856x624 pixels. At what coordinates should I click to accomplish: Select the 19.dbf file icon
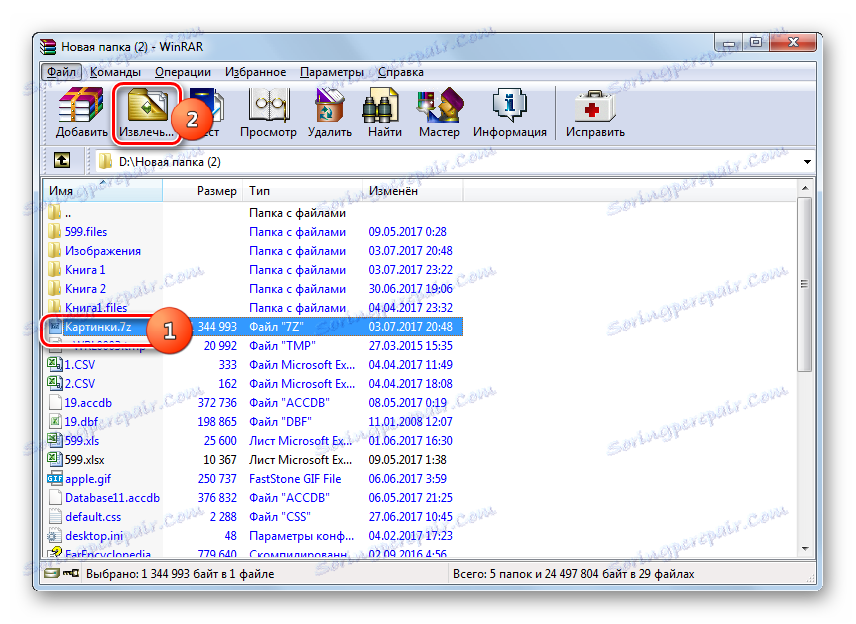point(54,421)
